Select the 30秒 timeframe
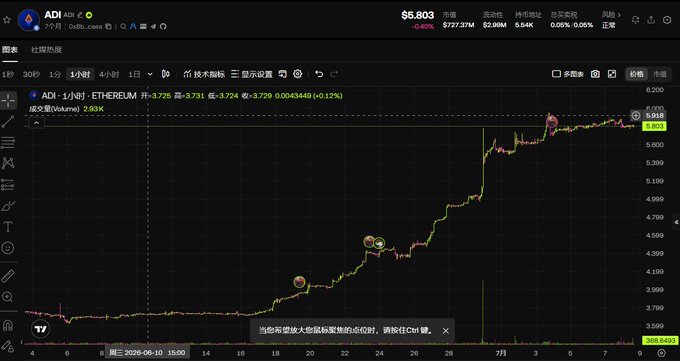Screen dimensions: 680x361 pyautogui.click(x=31, y=74)
